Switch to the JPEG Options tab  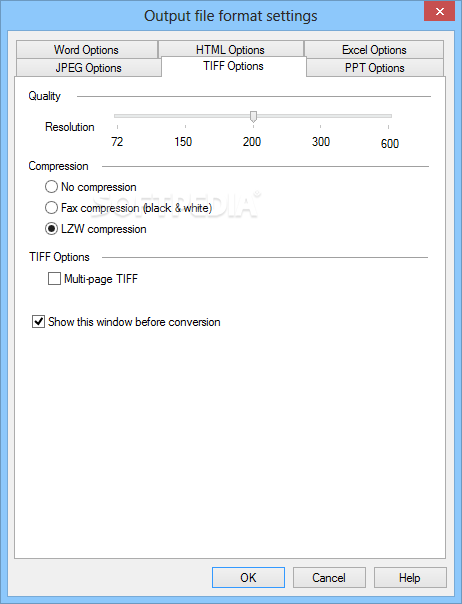point(89,68)
